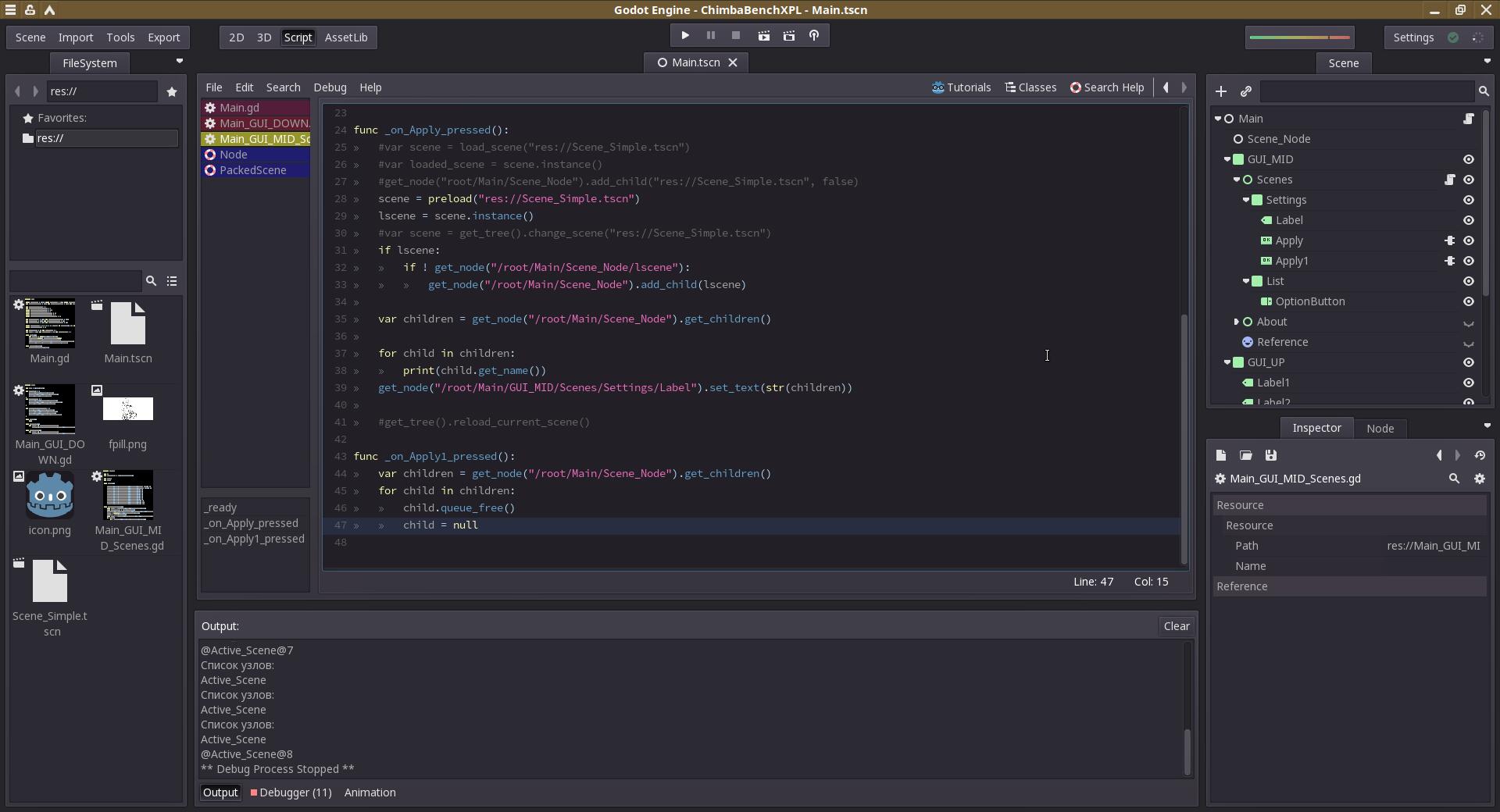Open the Debug menu in script editor
This screenshot has height=812, width=1500.
330,87
